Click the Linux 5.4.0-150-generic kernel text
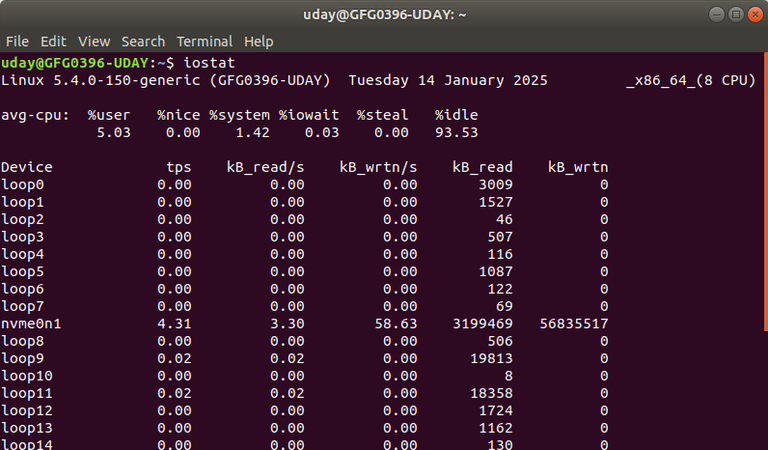This screenshot has height=450, width=768. tap(100, 80)
